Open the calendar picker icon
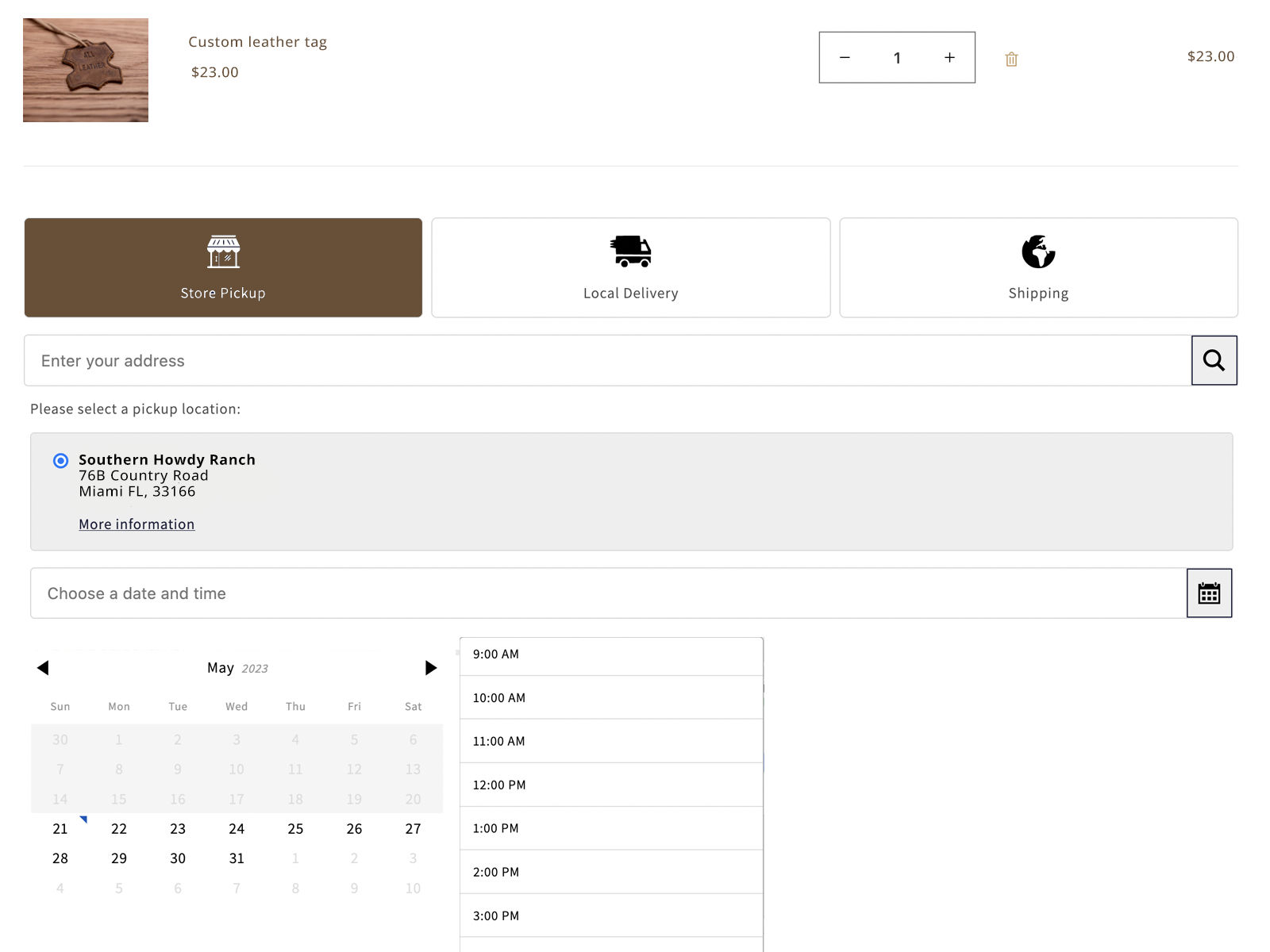 pos(1209,593)
